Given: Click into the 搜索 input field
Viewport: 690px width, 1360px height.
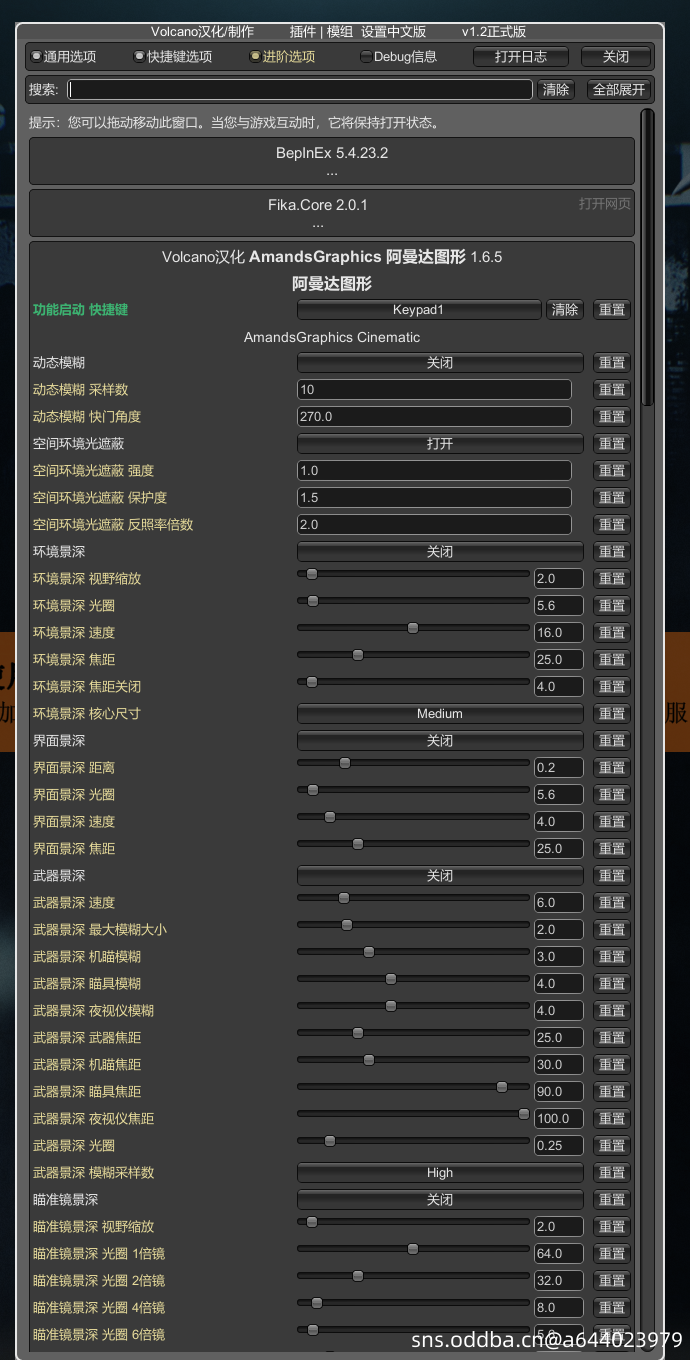Looking at the screenshot, I should pyautogui.click(x=300, y=90).
